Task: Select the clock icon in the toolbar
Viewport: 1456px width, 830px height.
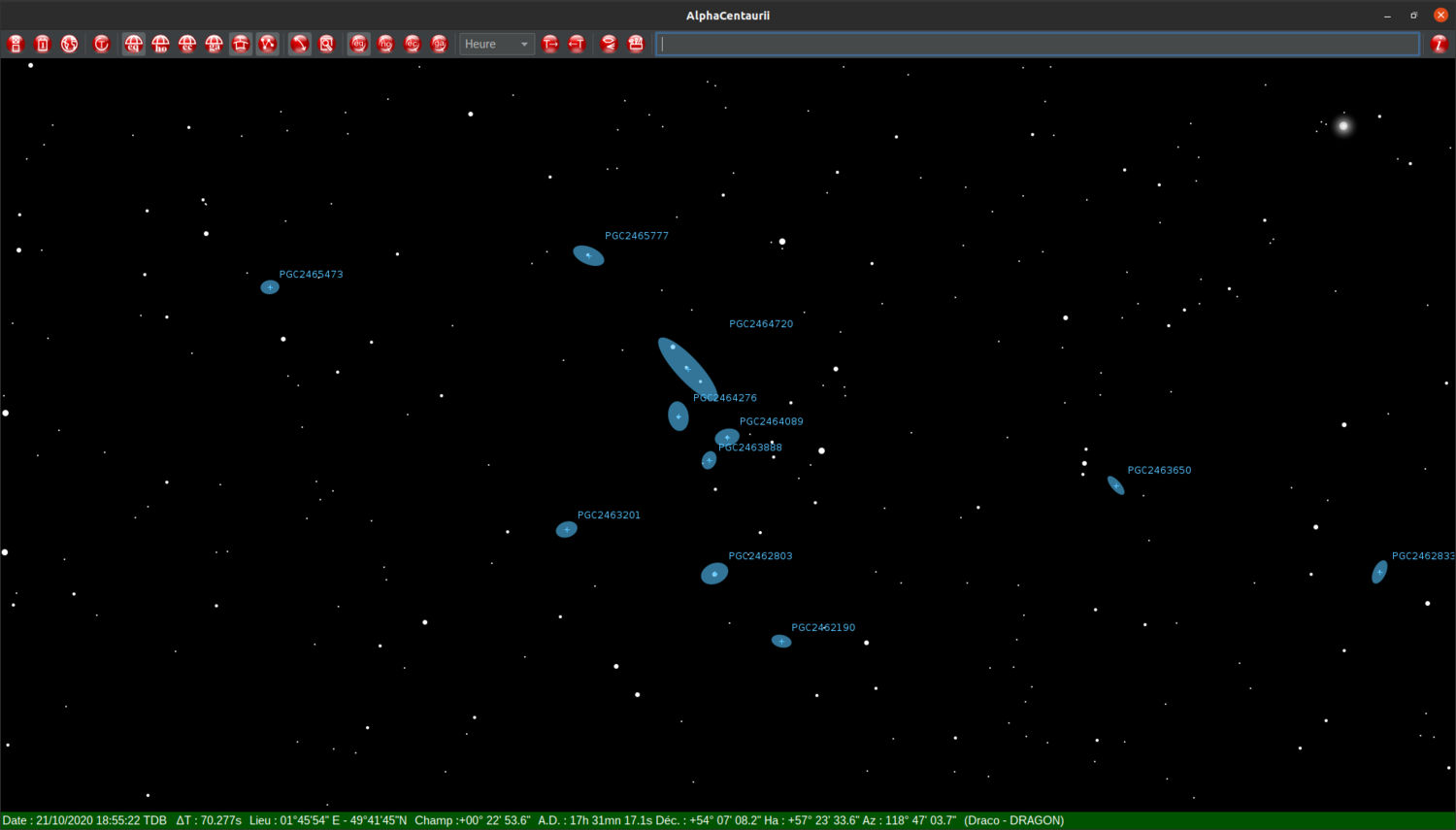Action: (x=101, y=44)
